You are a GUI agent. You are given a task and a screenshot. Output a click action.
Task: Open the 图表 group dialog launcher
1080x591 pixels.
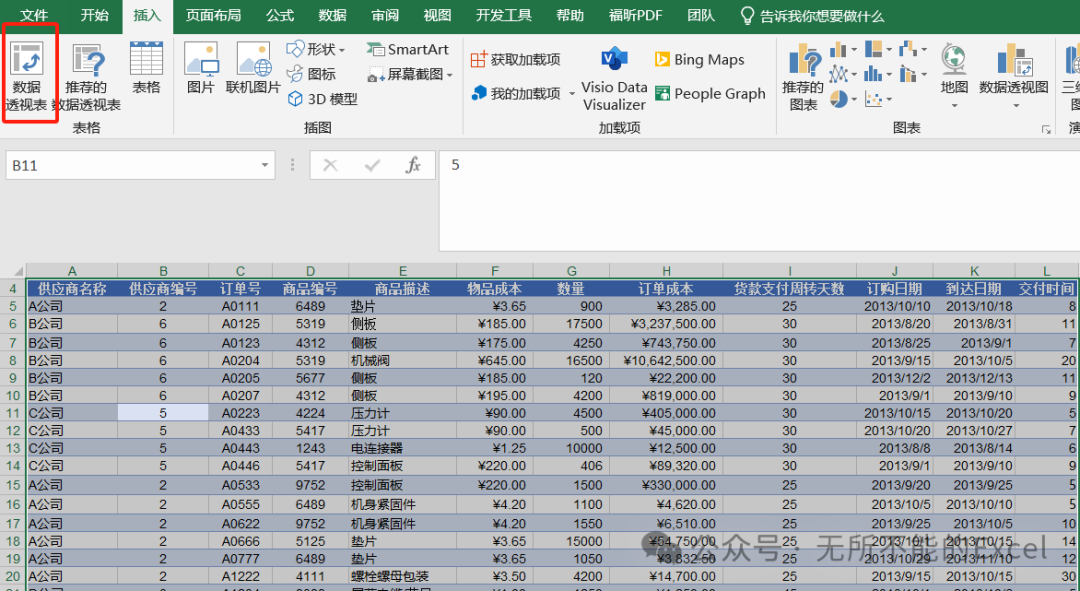click(x=1046, y=129)
